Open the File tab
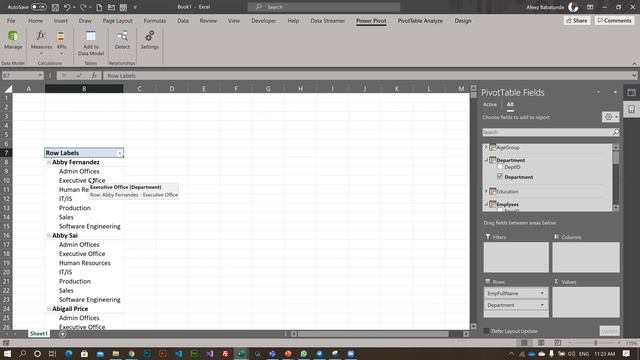The image size is (640, 360). pos(11,20)
